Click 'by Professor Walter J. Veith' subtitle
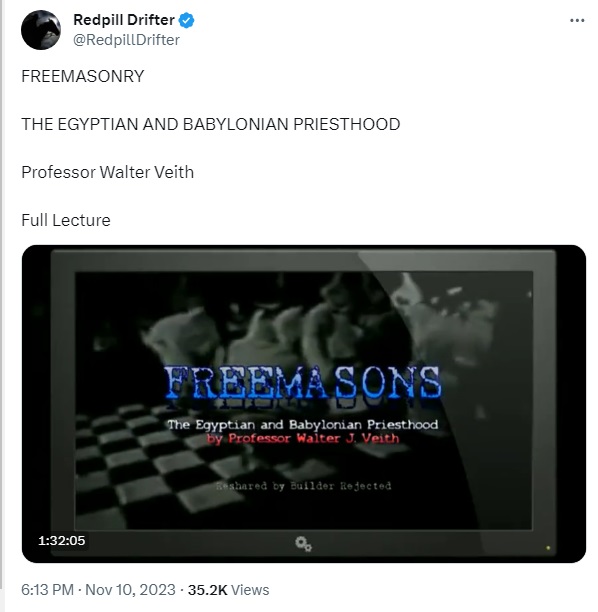The image size is (598, 612). point(303,438)
